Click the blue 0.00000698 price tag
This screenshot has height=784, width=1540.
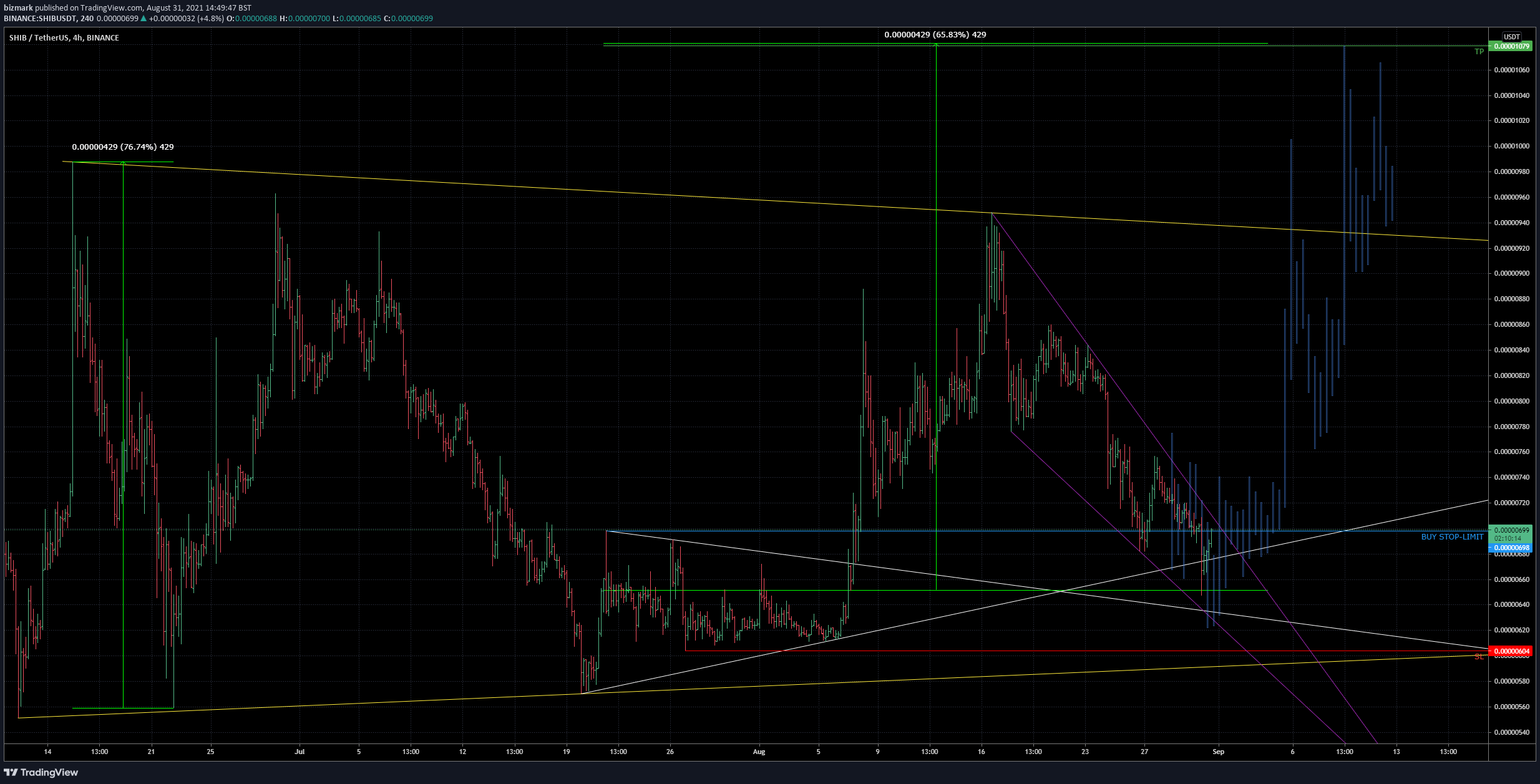[1510, 548]
